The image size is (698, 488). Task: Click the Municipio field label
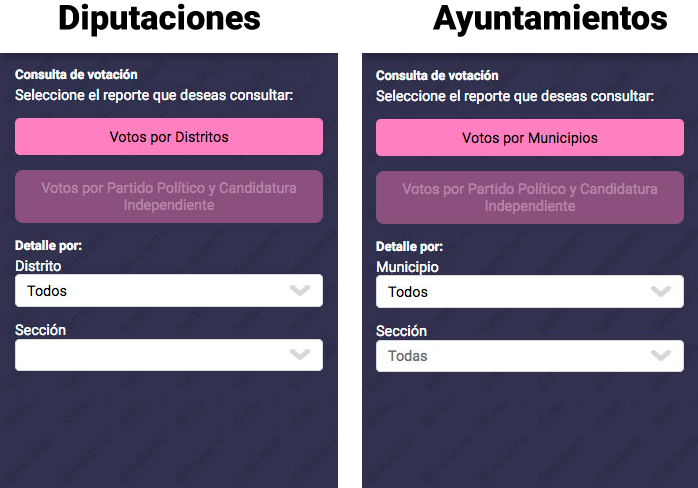click(x=407, y=267)
